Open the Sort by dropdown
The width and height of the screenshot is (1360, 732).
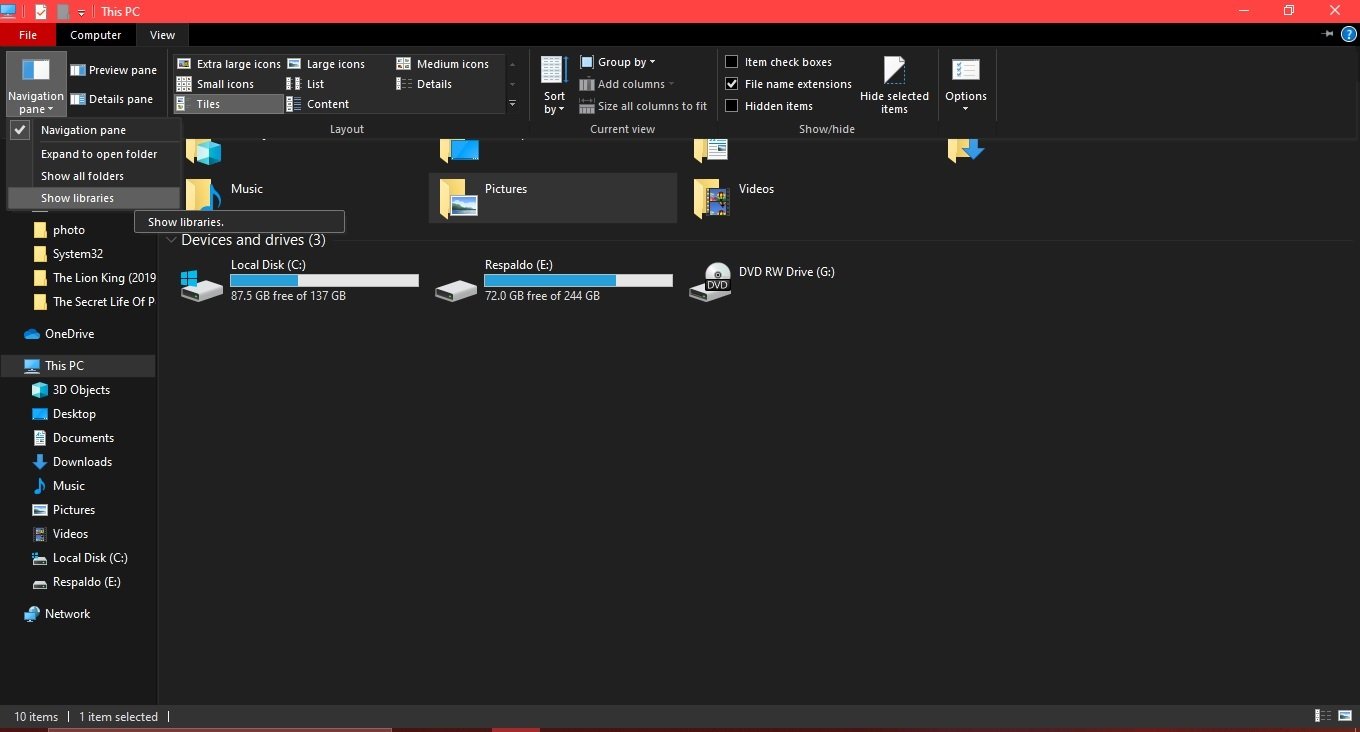(x=554, y=85)
